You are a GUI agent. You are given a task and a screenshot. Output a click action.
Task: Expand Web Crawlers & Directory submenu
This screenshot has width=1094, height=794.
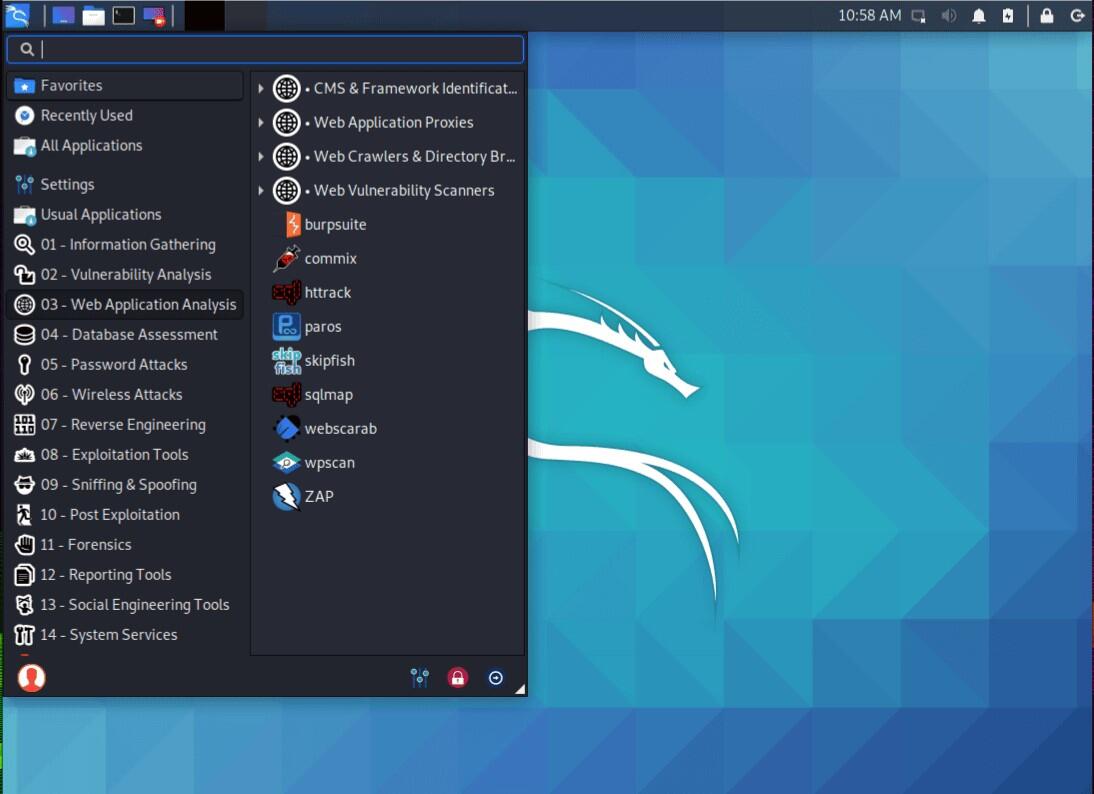(414, 157)
